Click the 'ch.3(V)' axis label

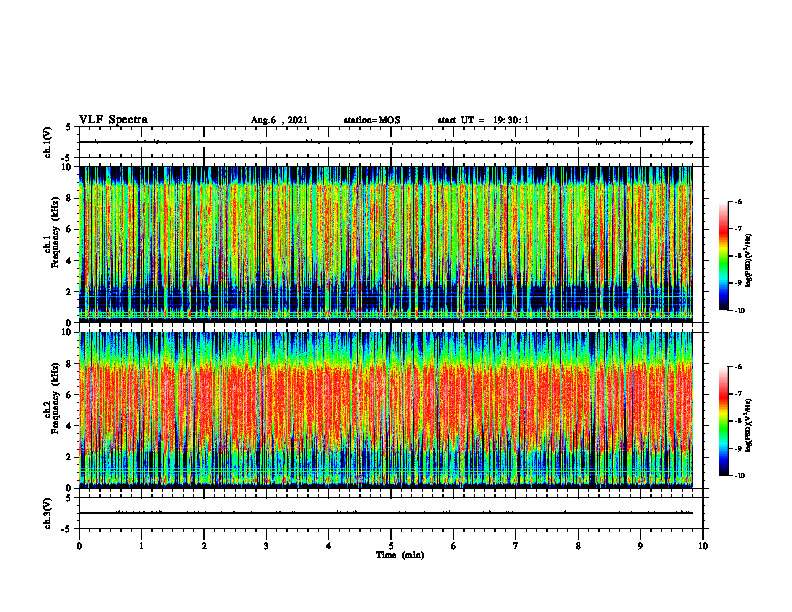pyautogui.click(x=47, y=513)
